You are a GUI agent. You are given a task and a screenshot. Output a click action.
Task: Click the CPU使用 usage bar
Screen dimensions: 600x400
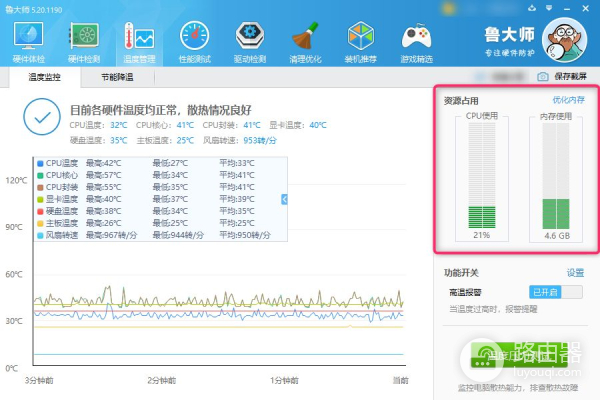point(482,175)
